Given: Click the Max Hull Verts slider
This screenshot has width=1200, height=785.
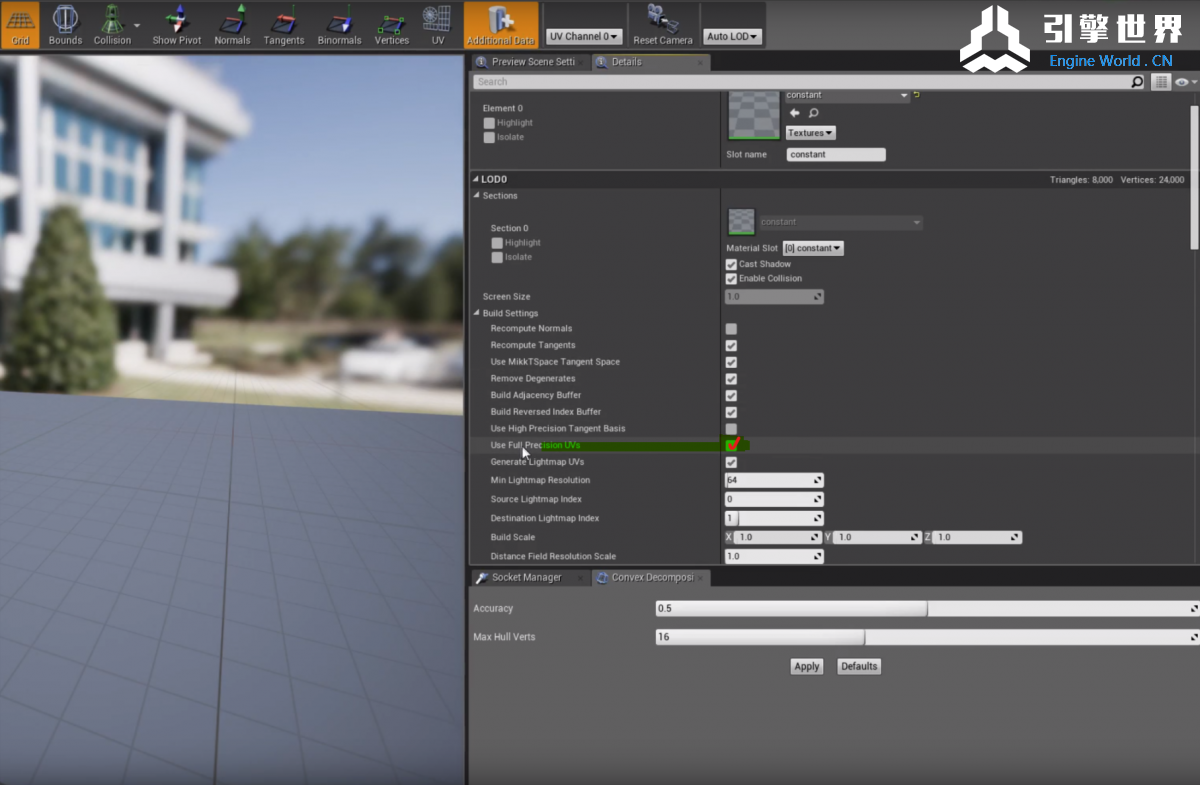Looking at the screenshot, I should point(927,637).
